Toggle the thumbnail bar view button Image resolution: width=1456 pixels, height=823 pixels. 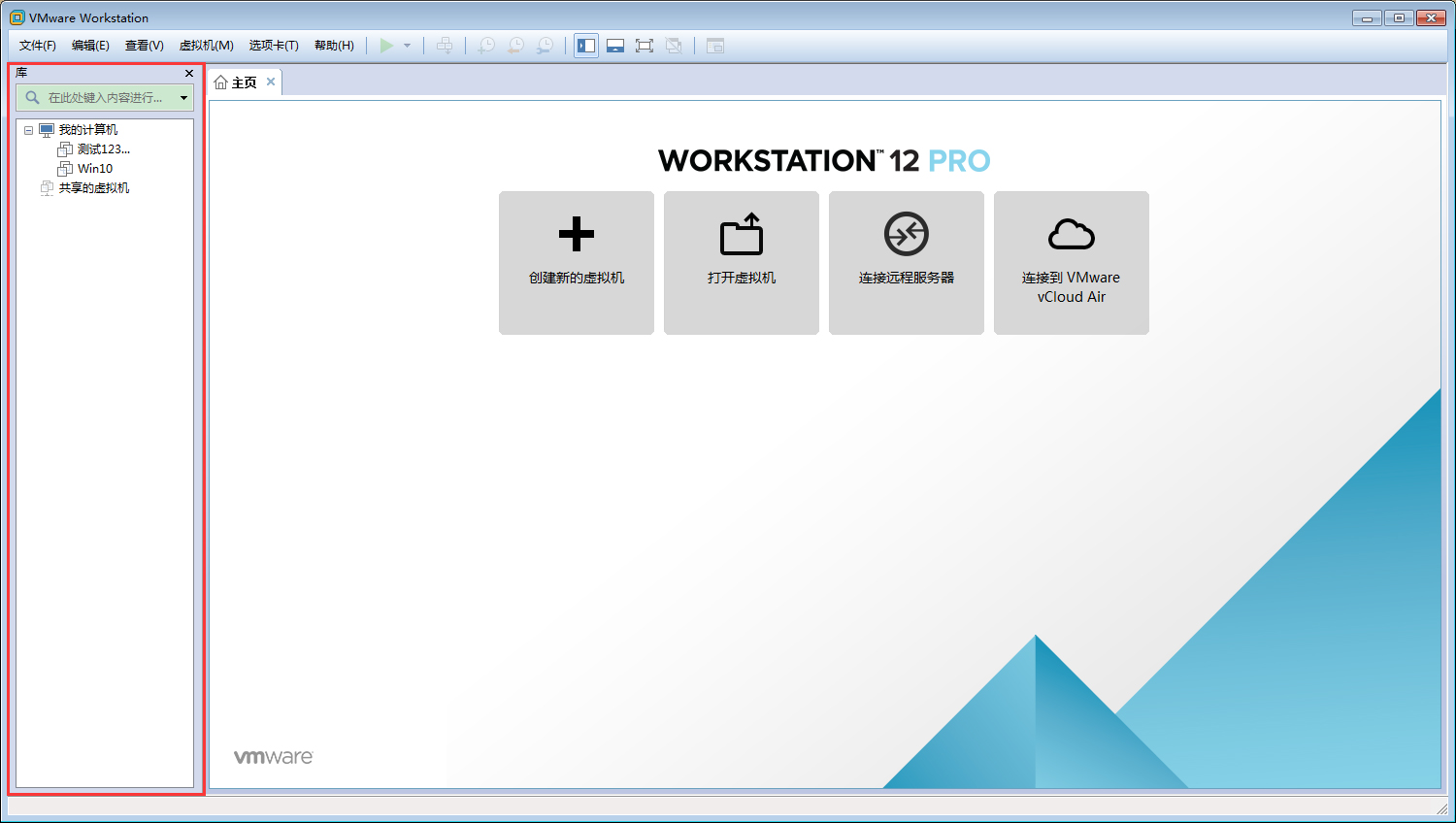615,46
